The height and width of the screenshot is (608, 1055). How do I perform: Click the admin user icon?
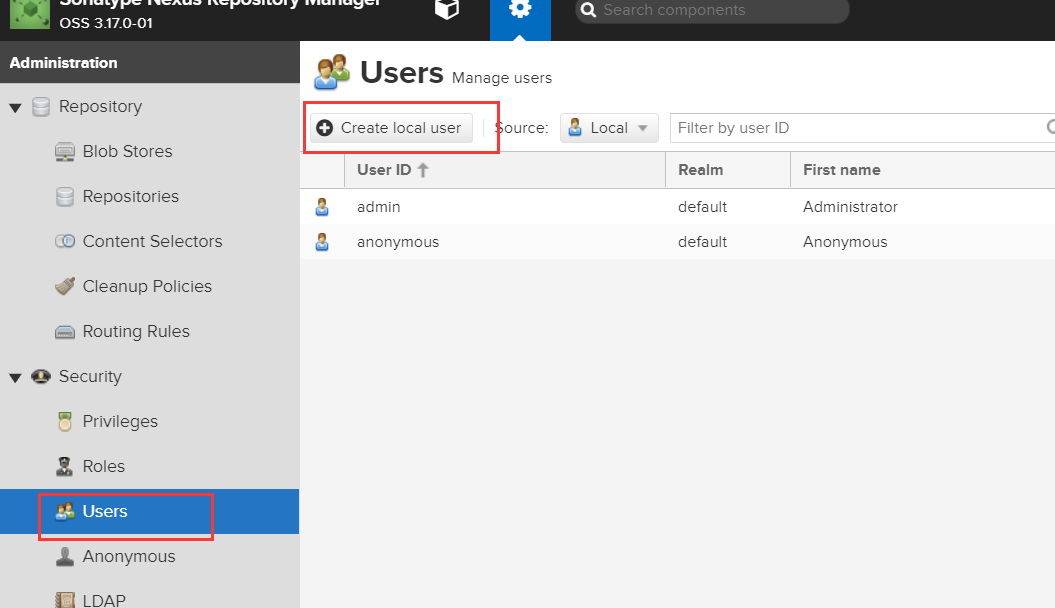coord(322,207)
